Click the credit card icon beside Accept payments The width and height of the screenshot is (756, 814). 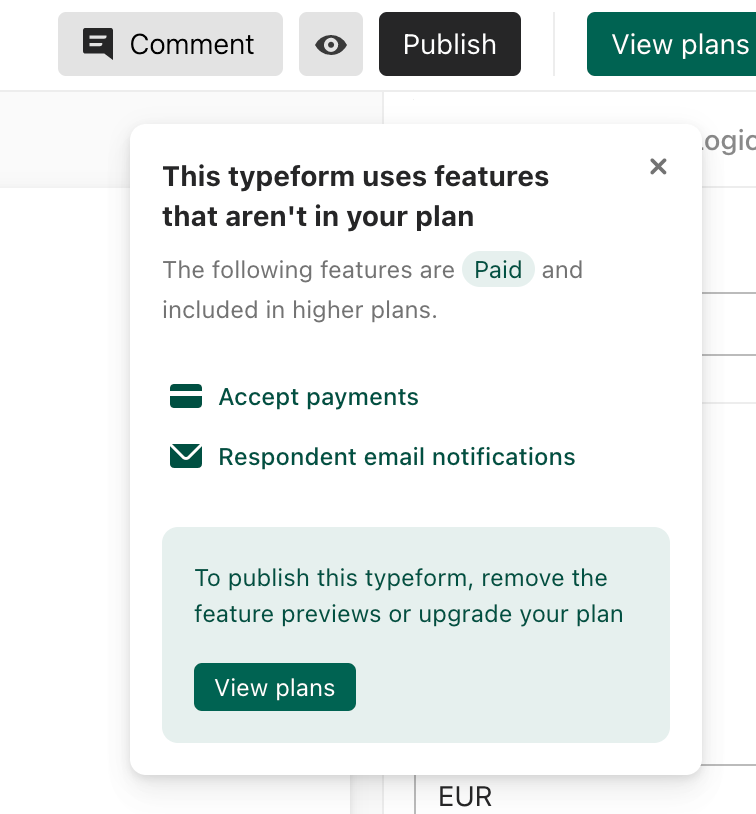[186, 396]
